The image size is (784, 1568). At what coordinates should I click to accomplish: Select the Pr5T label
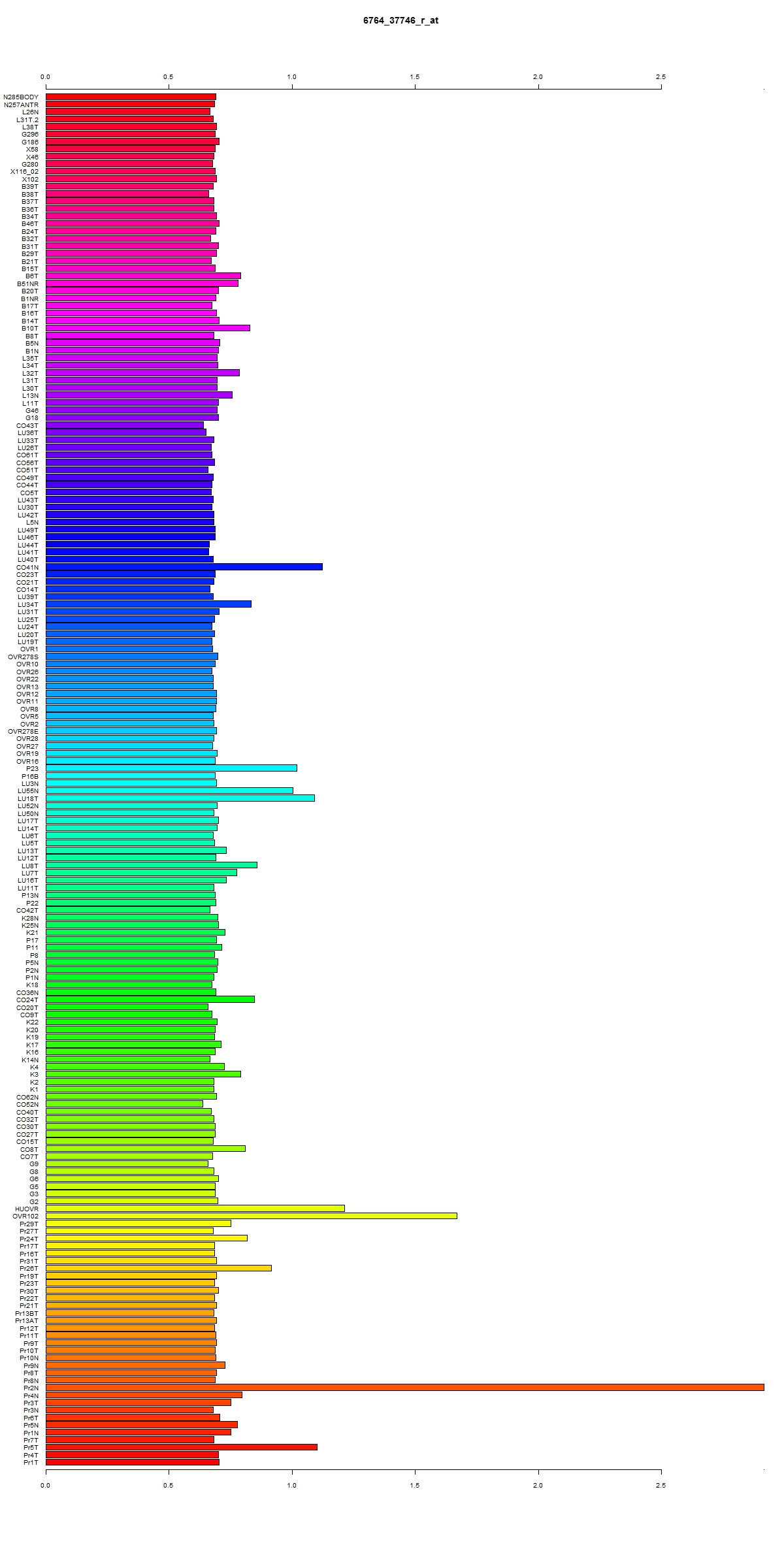(31, 1447)
